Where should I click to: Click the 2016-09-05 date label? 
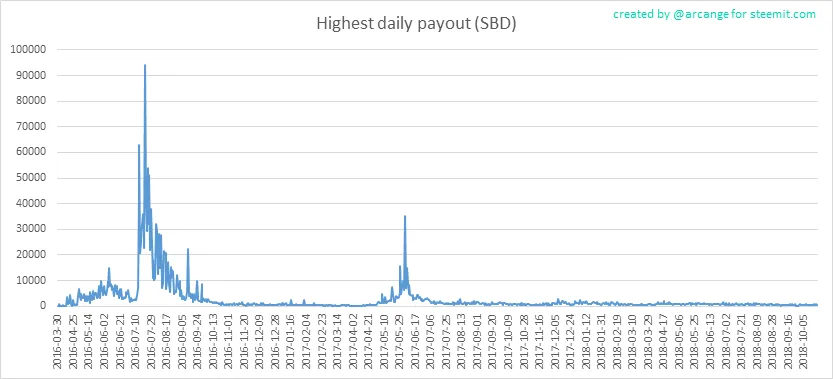(x=182, y=341)
